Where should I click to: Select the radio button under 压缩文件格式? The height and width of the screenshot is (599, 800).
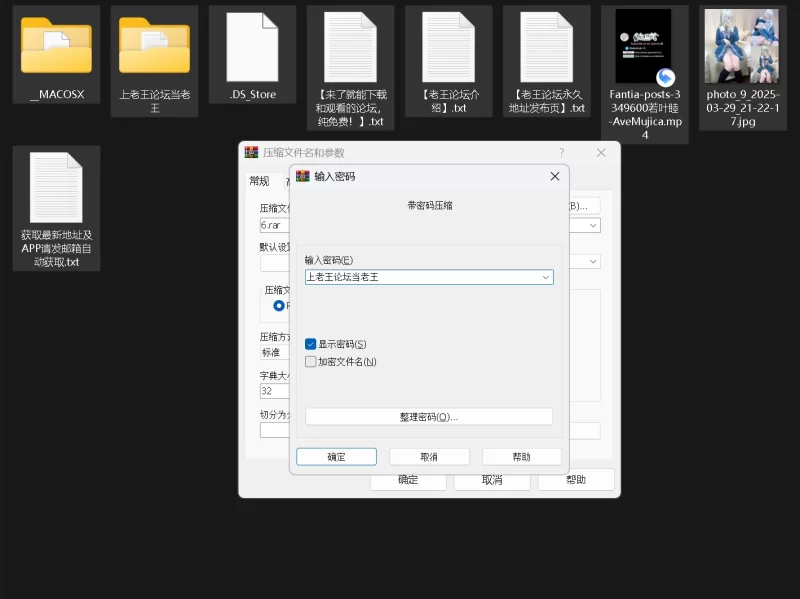tap(279, 306)
